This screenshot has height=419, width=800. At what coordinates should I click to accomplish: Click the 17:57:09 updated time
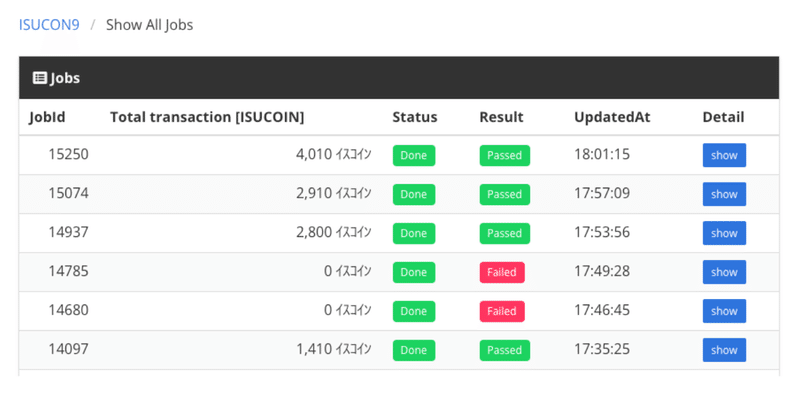click(x=602, y=193)
